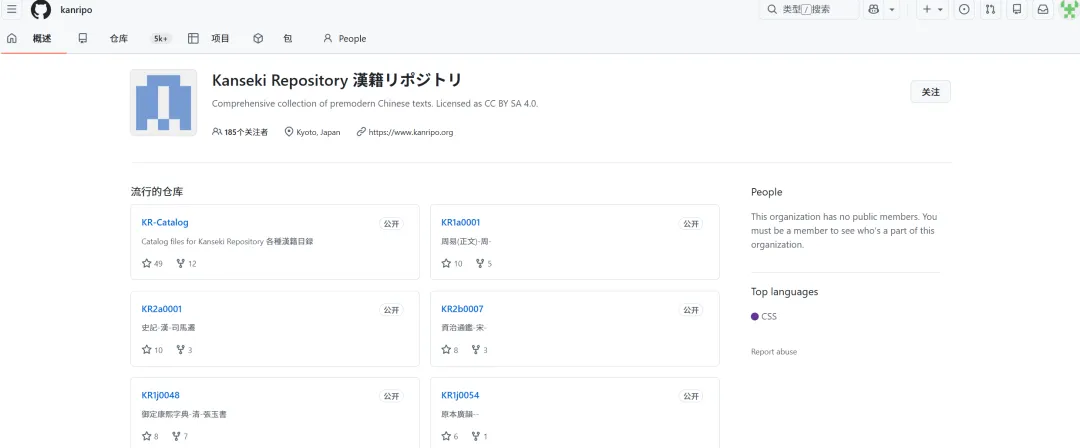Open the KR1j0048 repository link
Viewport: 1080px width, 448px height.
pyautogui.click(x=160, y=396)
